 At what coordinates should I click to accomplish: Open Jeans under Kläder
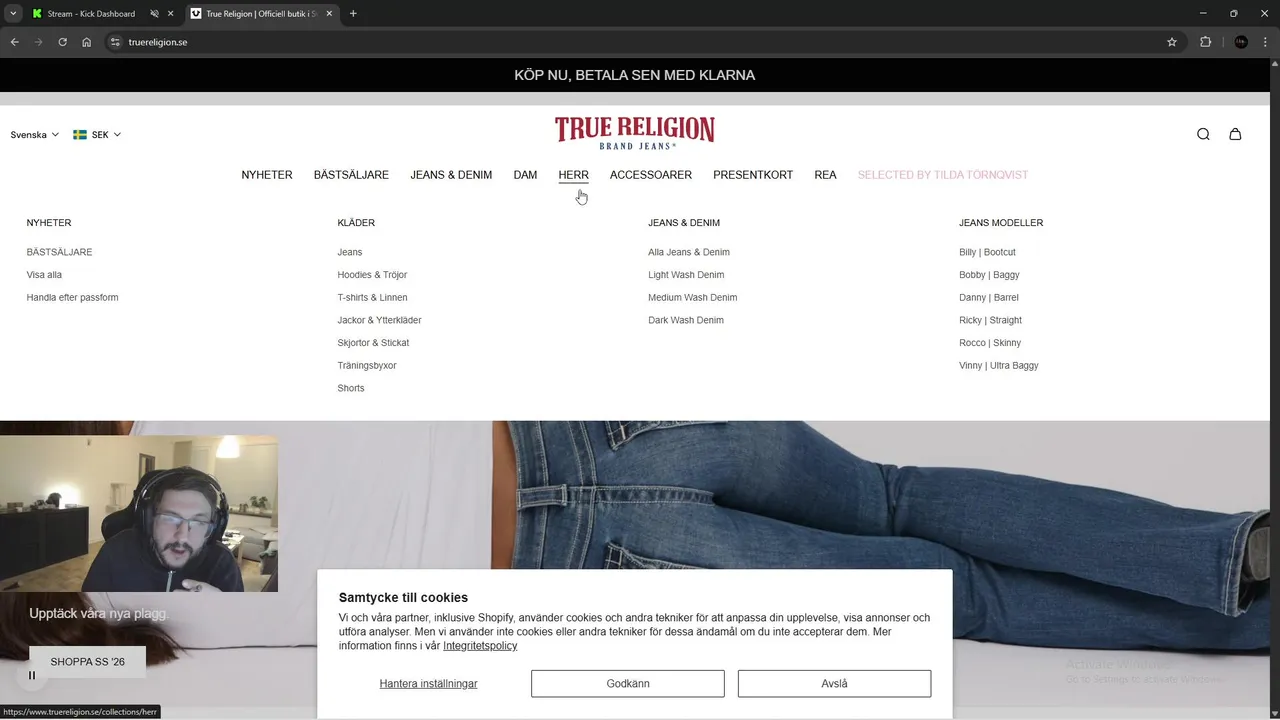click(x=350, y=252)
